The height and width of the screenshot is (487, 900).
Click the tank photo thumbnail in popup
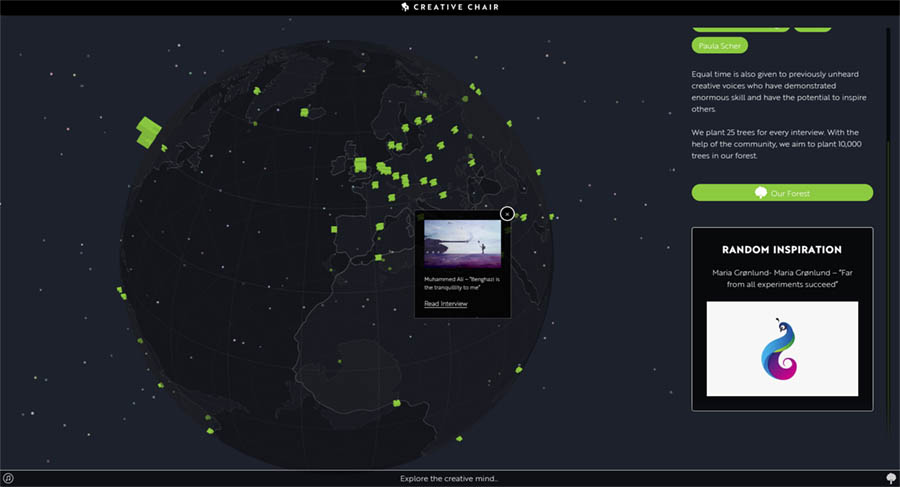[x=462, y=244]
